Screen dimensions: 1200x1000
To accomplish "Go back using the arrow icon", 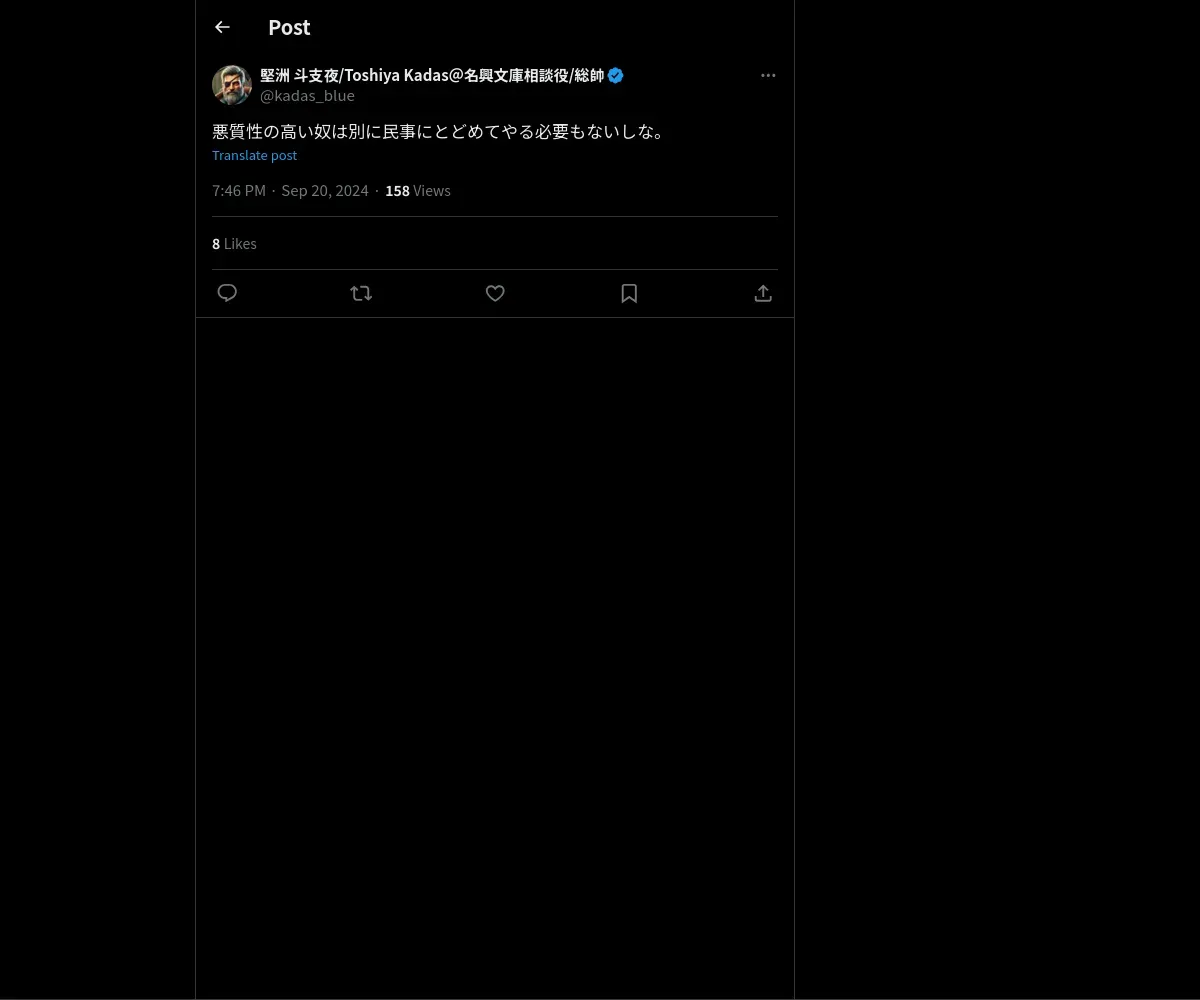I will tap(222, 27).
